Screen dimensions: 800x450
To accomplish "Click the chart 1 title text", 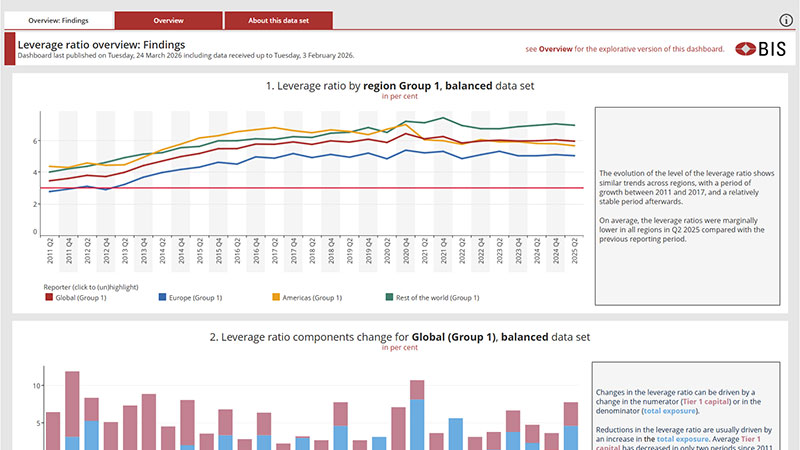I will click(400, 86).
